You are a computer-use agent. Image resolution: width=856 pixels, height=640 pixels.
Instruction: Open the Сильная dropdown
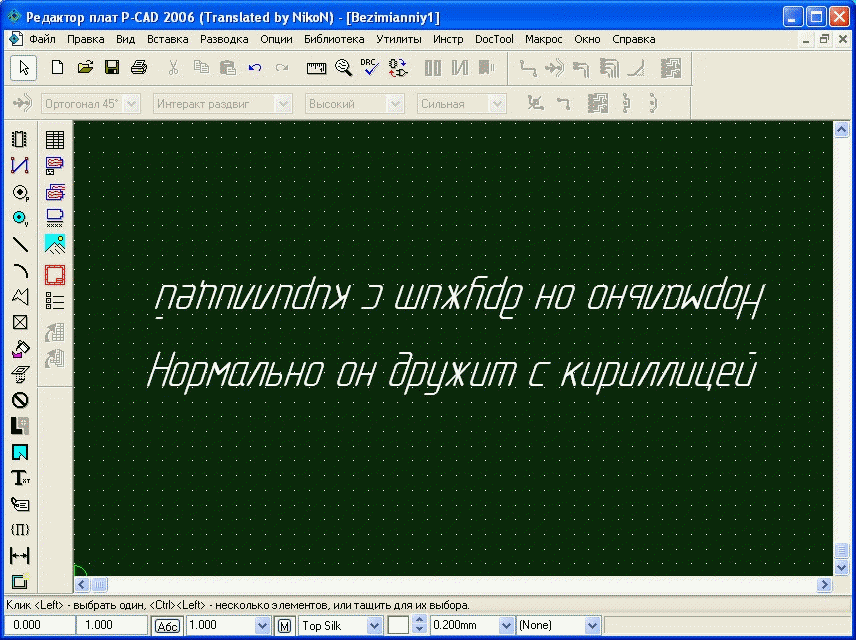(x=497, y=104)
